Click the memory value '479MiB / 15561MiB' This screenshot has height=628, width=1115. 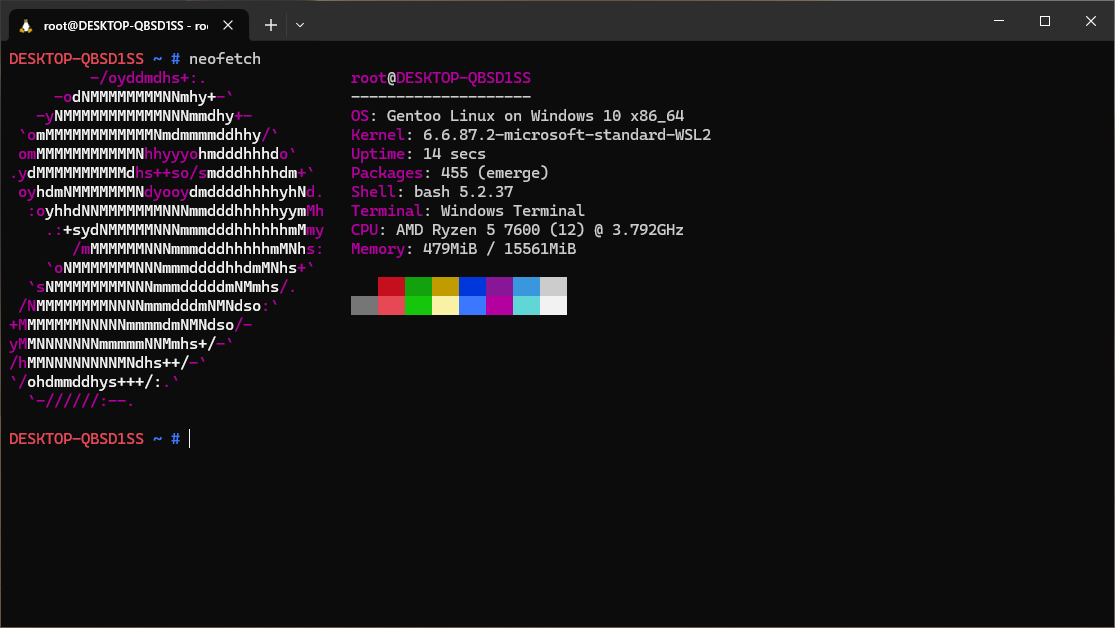[x=499, y=249]
